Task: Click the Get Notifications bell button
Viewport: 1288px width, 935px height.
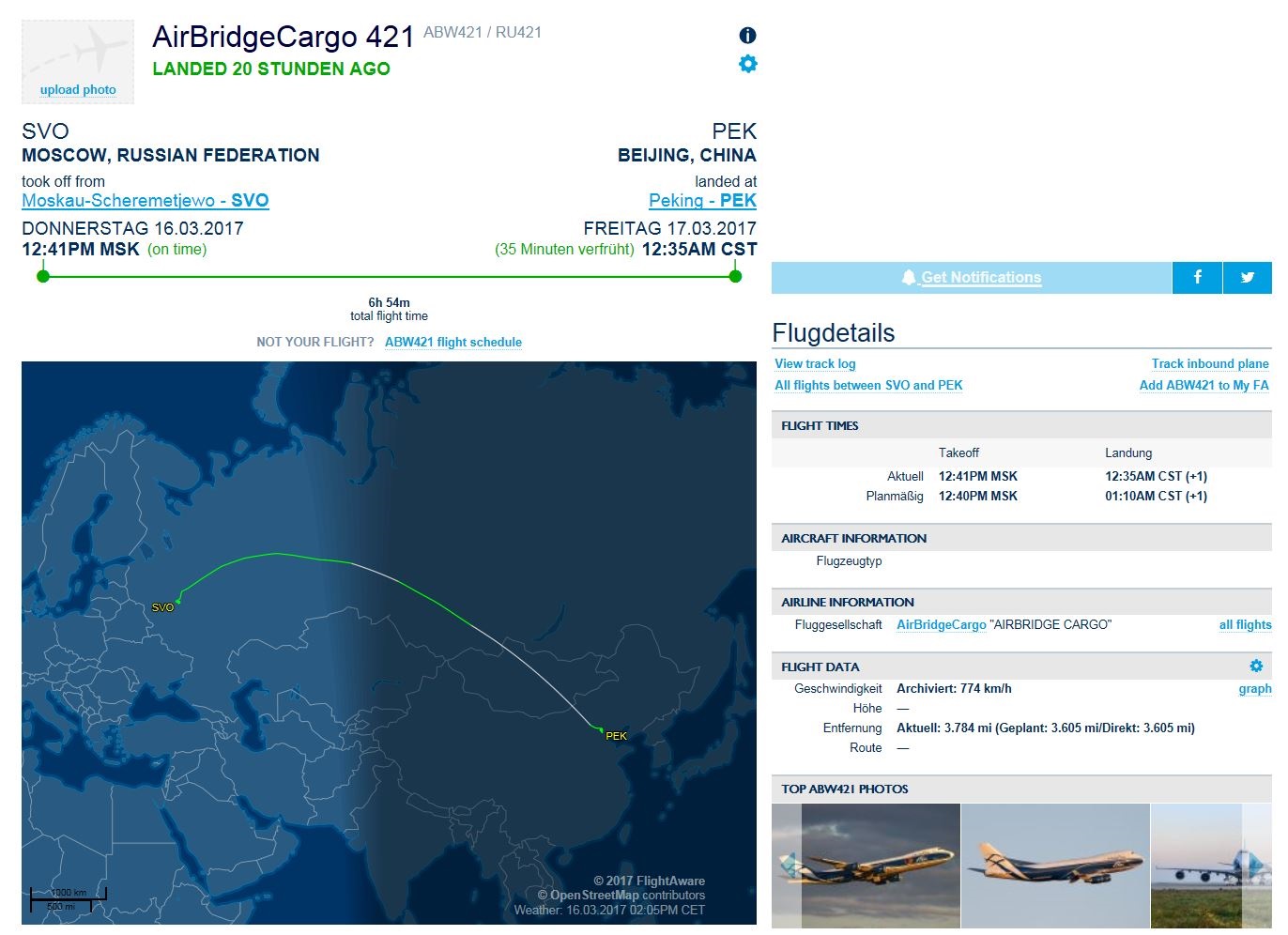Action: point(972,278)
